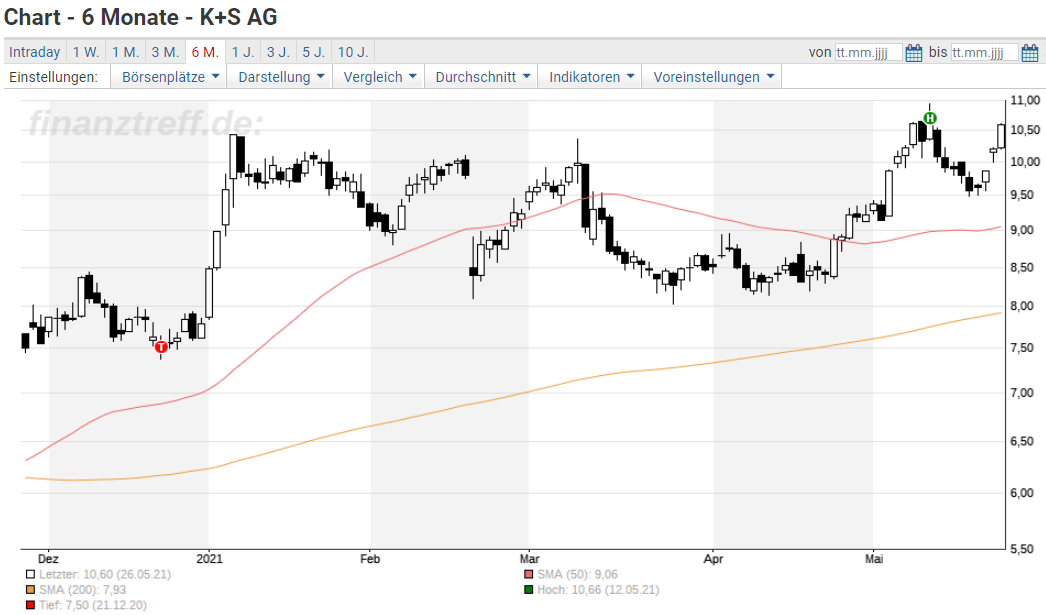Click the orange SMA (200) legend swatch
Image resolution: width=1046 pixels, height=615 pixels.
pyautogui.click(x=30, y=590)
